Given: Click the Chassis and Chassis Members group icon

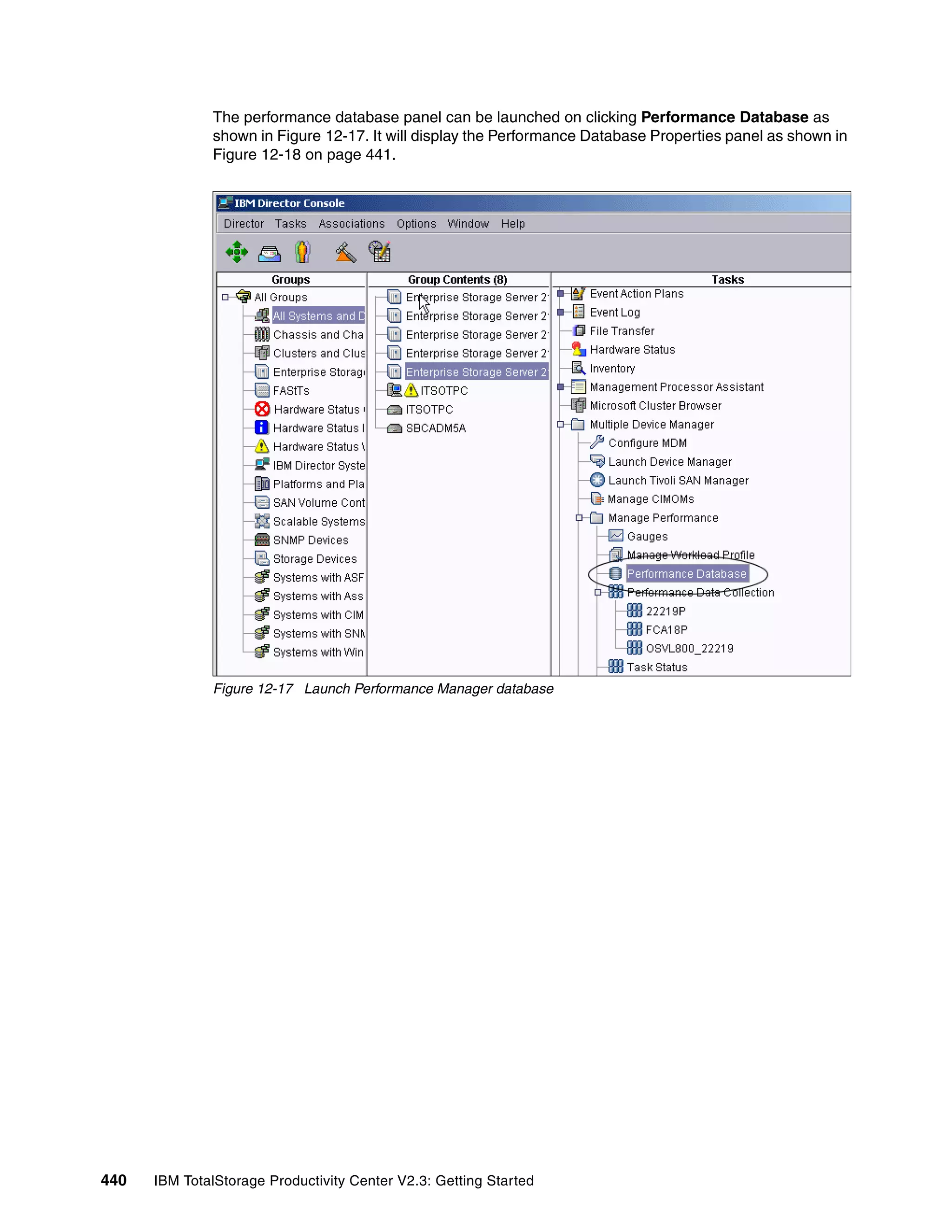Looking at the screenshot, I should pos(262,335).
